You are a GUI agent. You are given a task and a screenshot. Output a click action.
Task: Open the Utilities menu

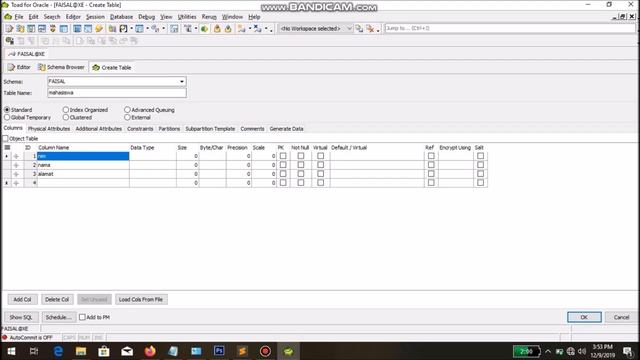(187, 17)
